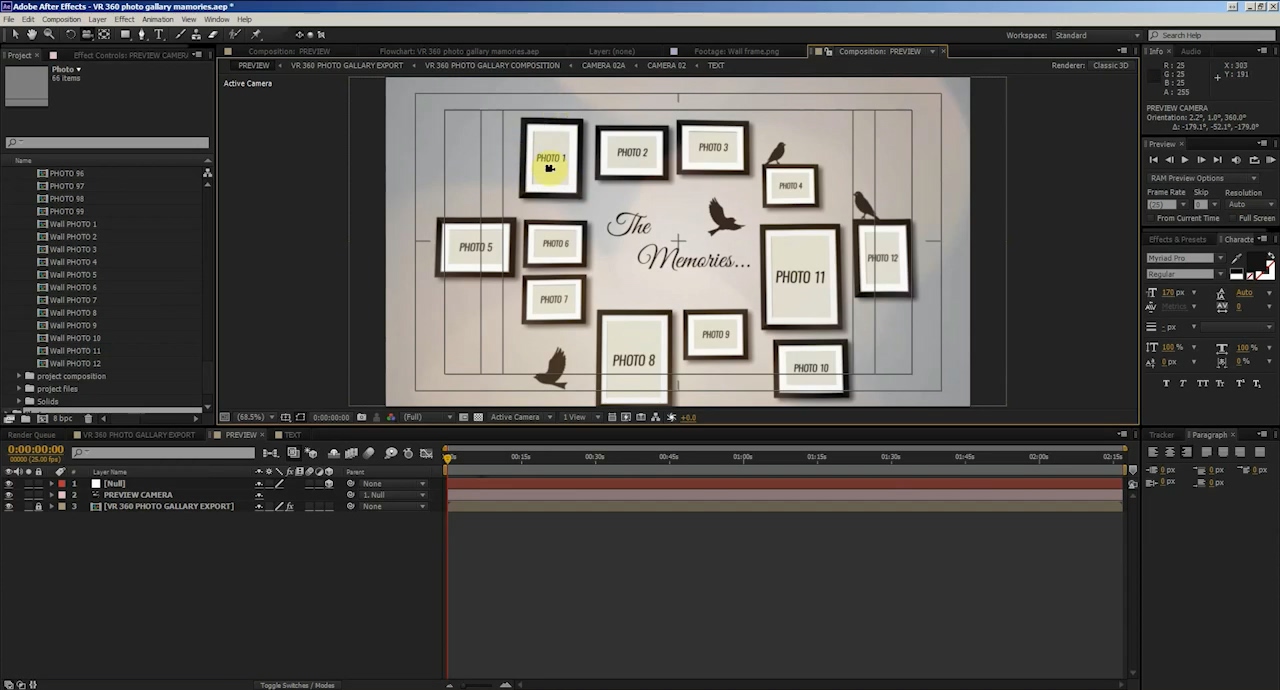Expand the project composition folder

point(19,376)
